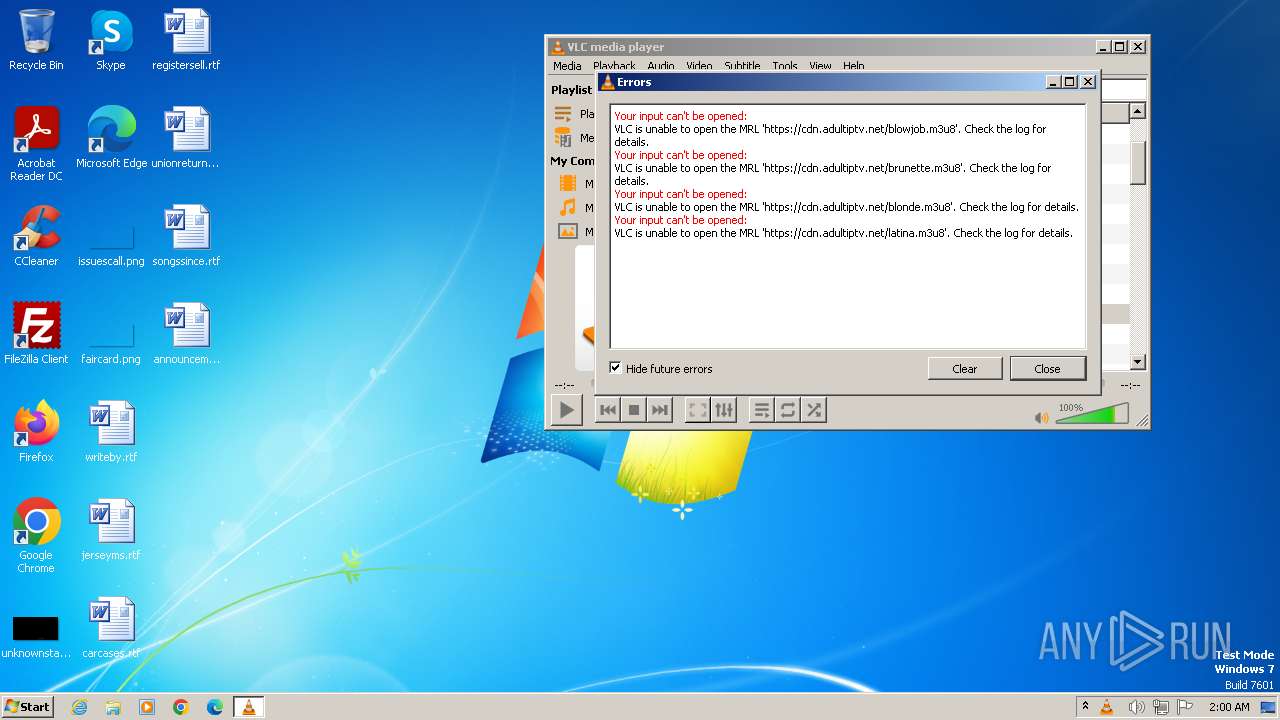Open Internet Explorer from the taskbar

(79, 707)
